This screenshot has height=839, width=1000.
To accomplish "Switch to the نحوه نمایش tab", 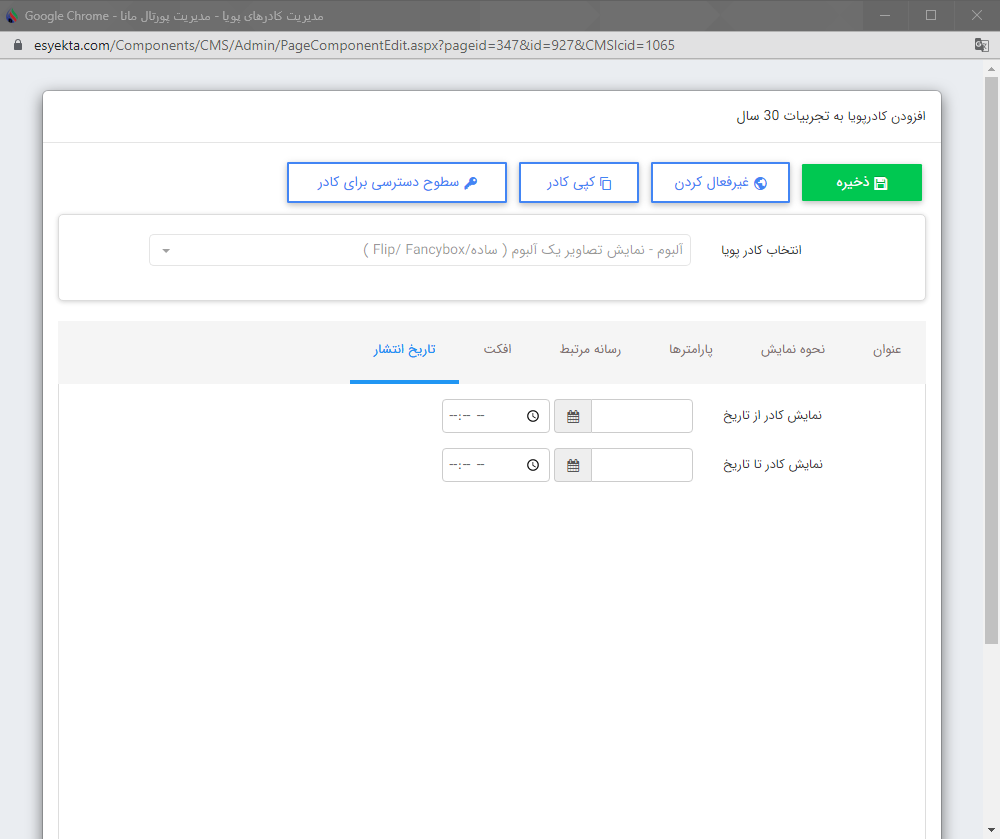I will (792, 351).
